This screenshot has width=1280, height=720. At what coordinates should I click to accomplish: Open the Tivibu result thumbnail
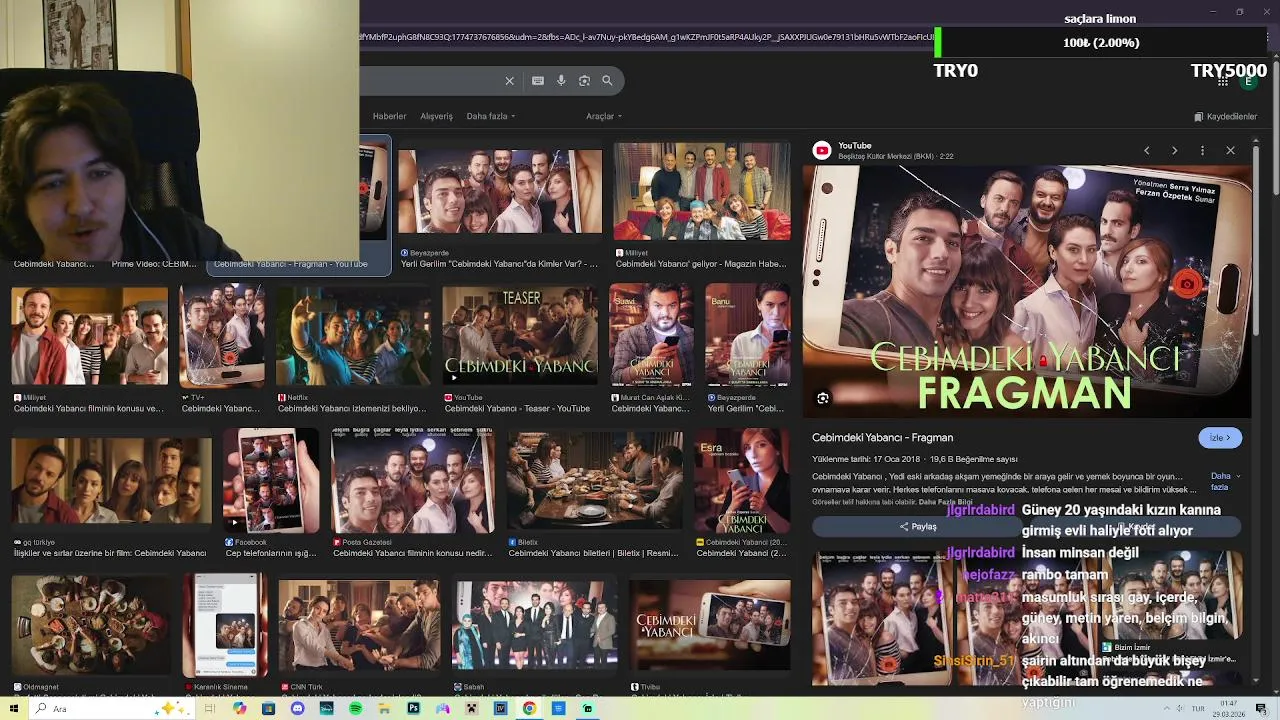[x=710, y=626]
